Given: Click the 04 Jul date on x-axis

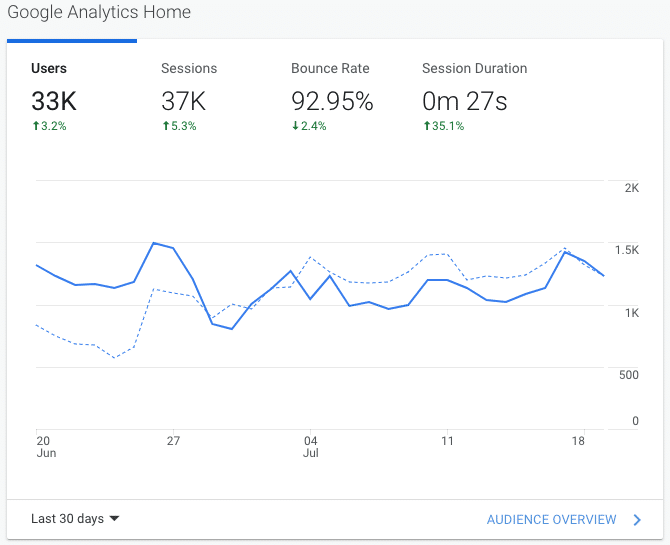Looking at the screenshot, I should tap(311, 446).
